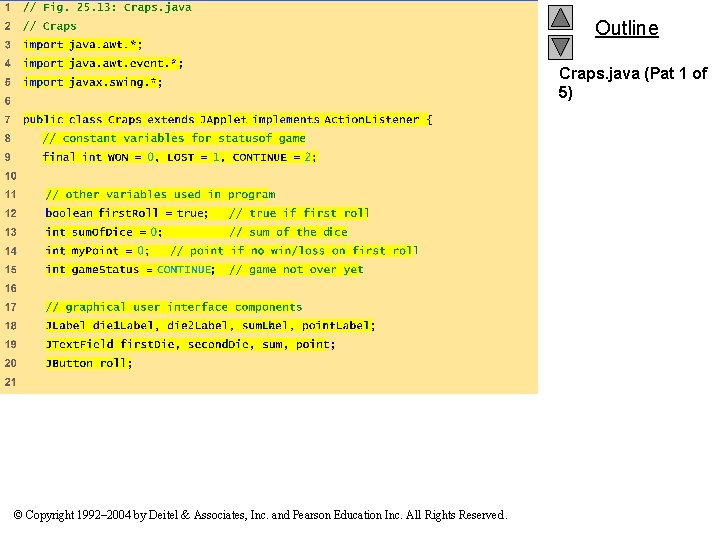This screenshot has height=540, width=720.
Task: Click the 'int gameStatus = CONTINUE;' statement
Action: pyautogui.click(x=130, y=270)
